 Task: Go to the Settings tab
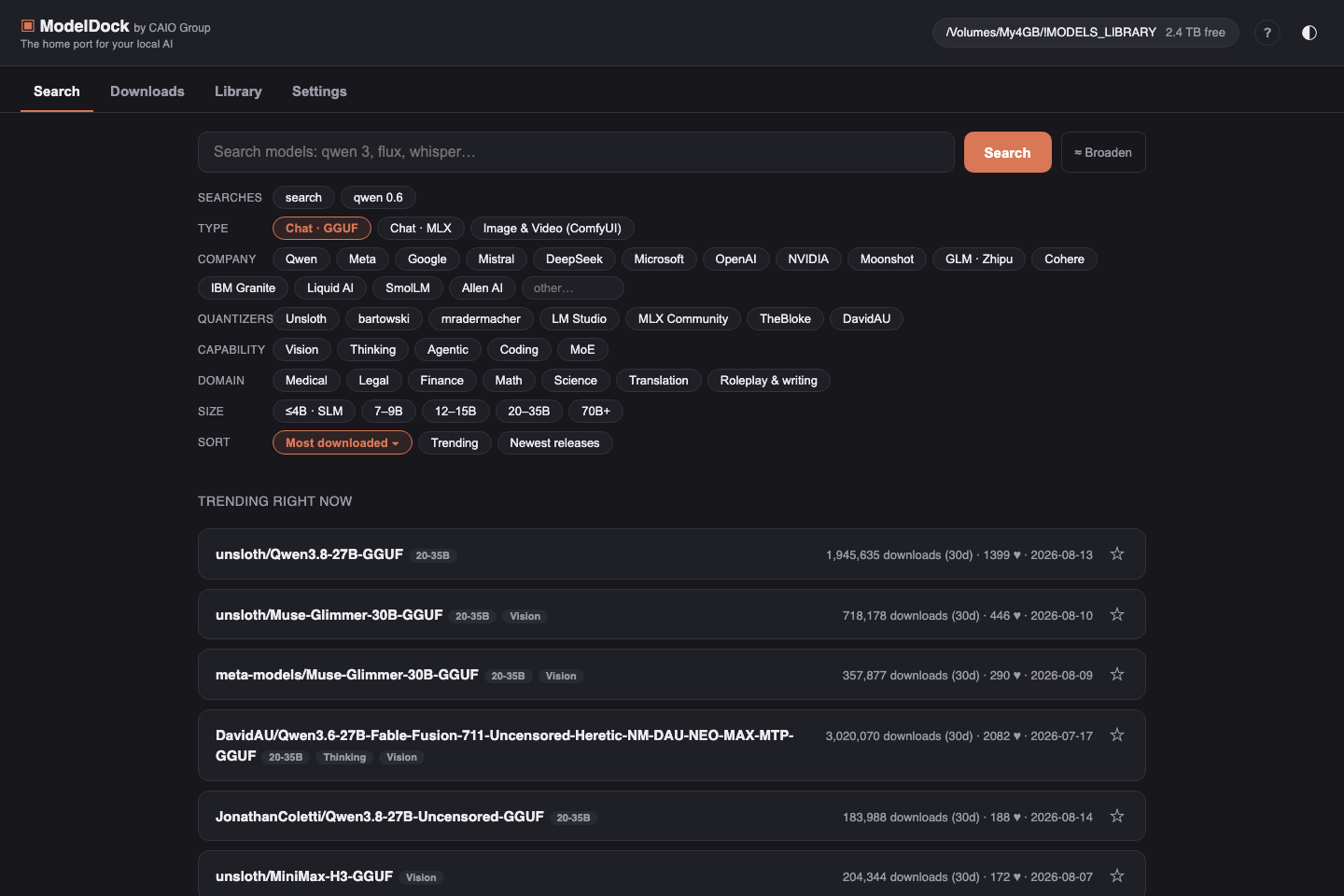click(319, 91)
